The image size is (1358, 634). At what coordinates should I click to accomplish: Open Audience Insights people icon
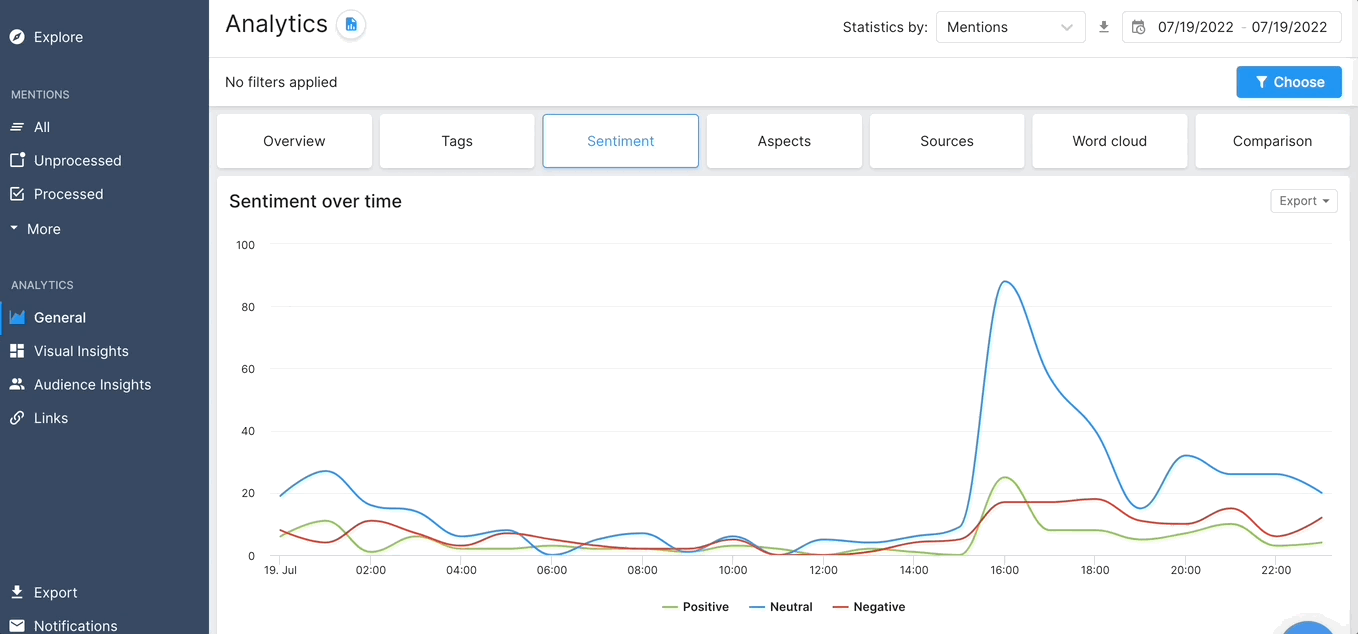click(x=17, y=384)
